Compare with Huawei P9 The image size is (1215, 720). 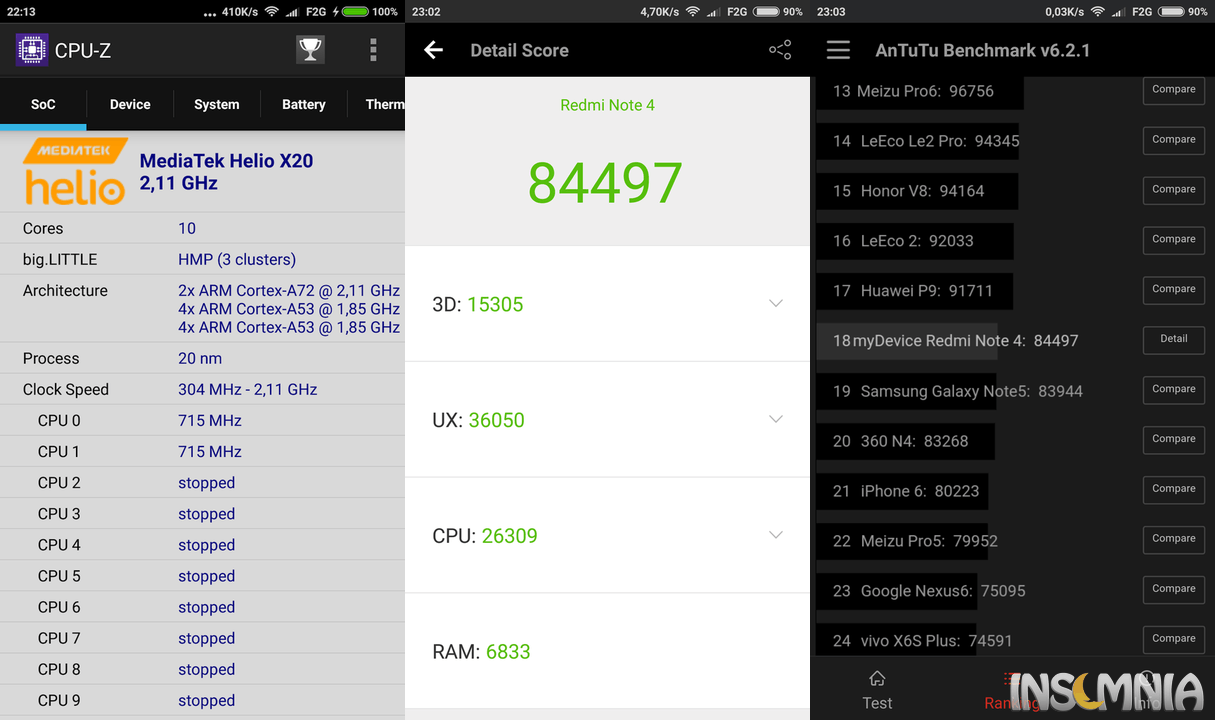1174,290
